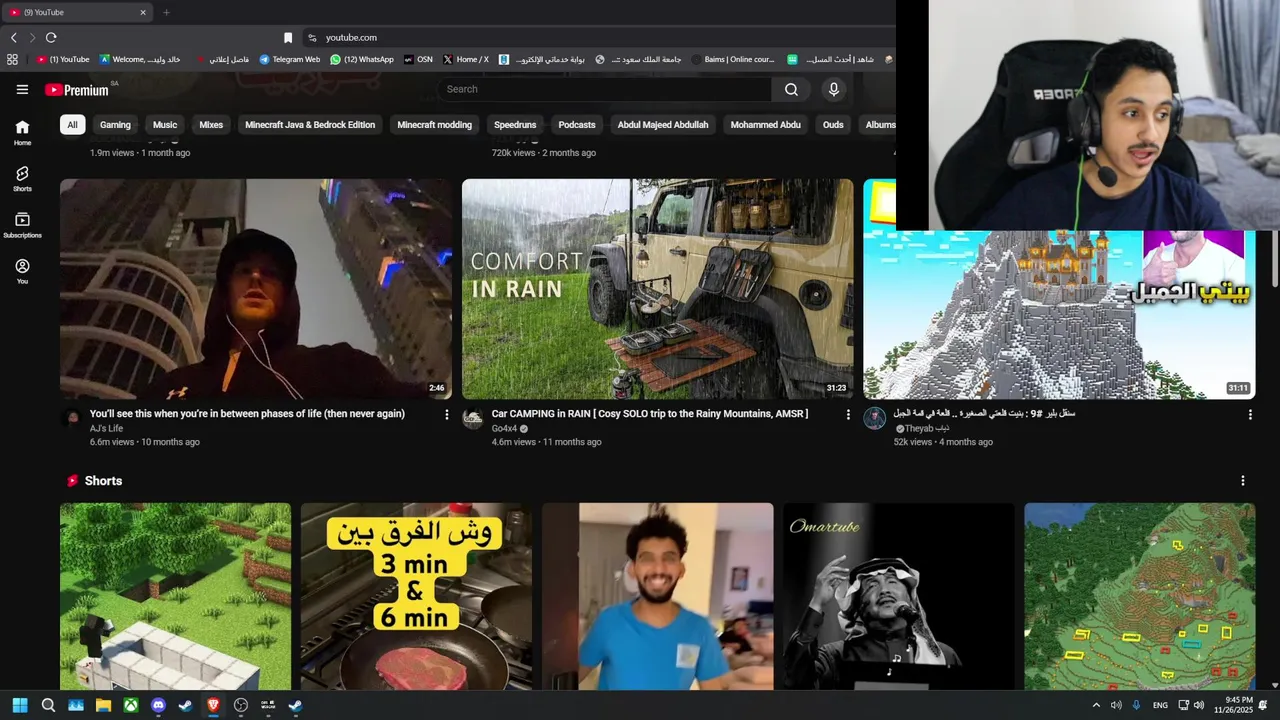Screen dimensions: 1280x720
Task: Open Discord from the taskbar
Action: pyautogui.click(x=158, y=705)
